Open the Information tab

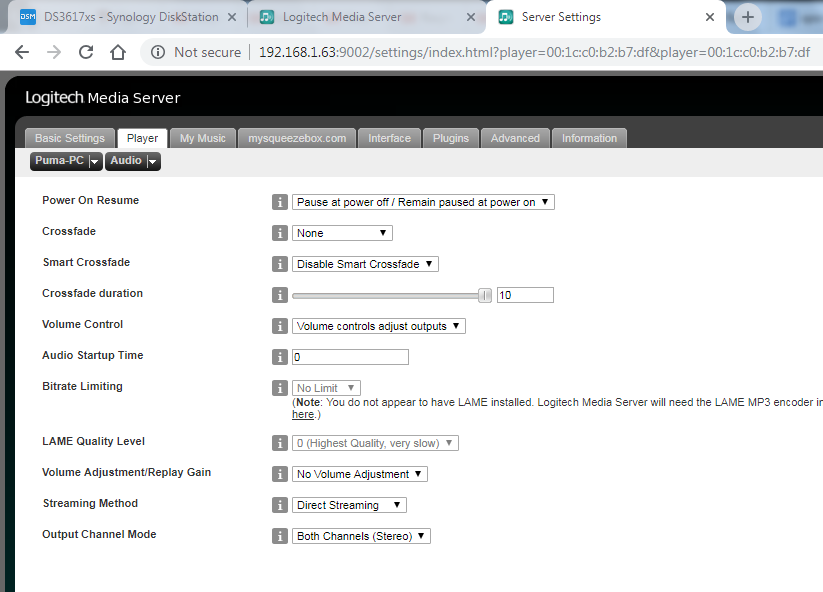click(x=589, y=138)
